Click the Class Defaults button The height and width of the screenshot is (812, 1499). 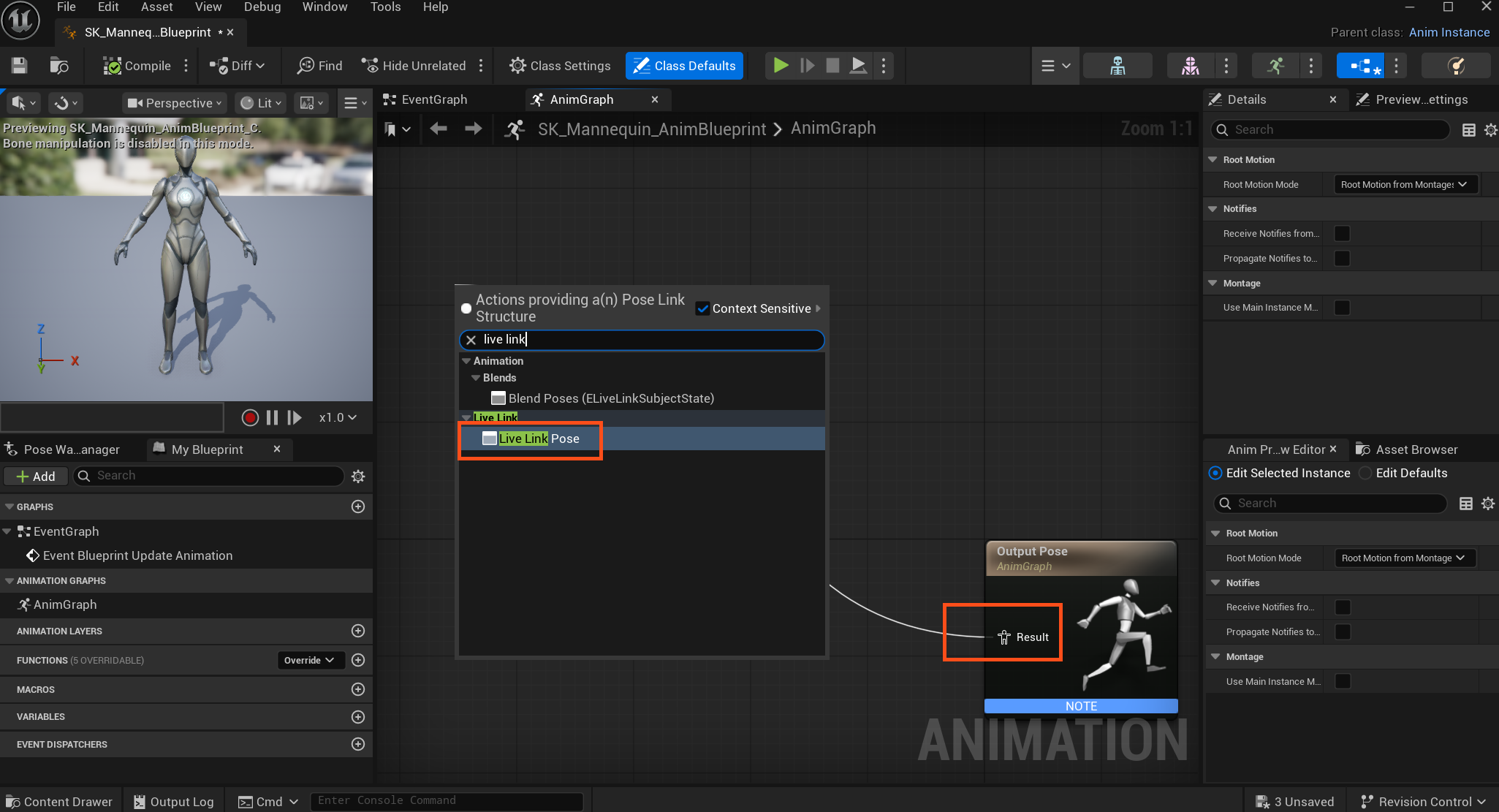(684, 66)
